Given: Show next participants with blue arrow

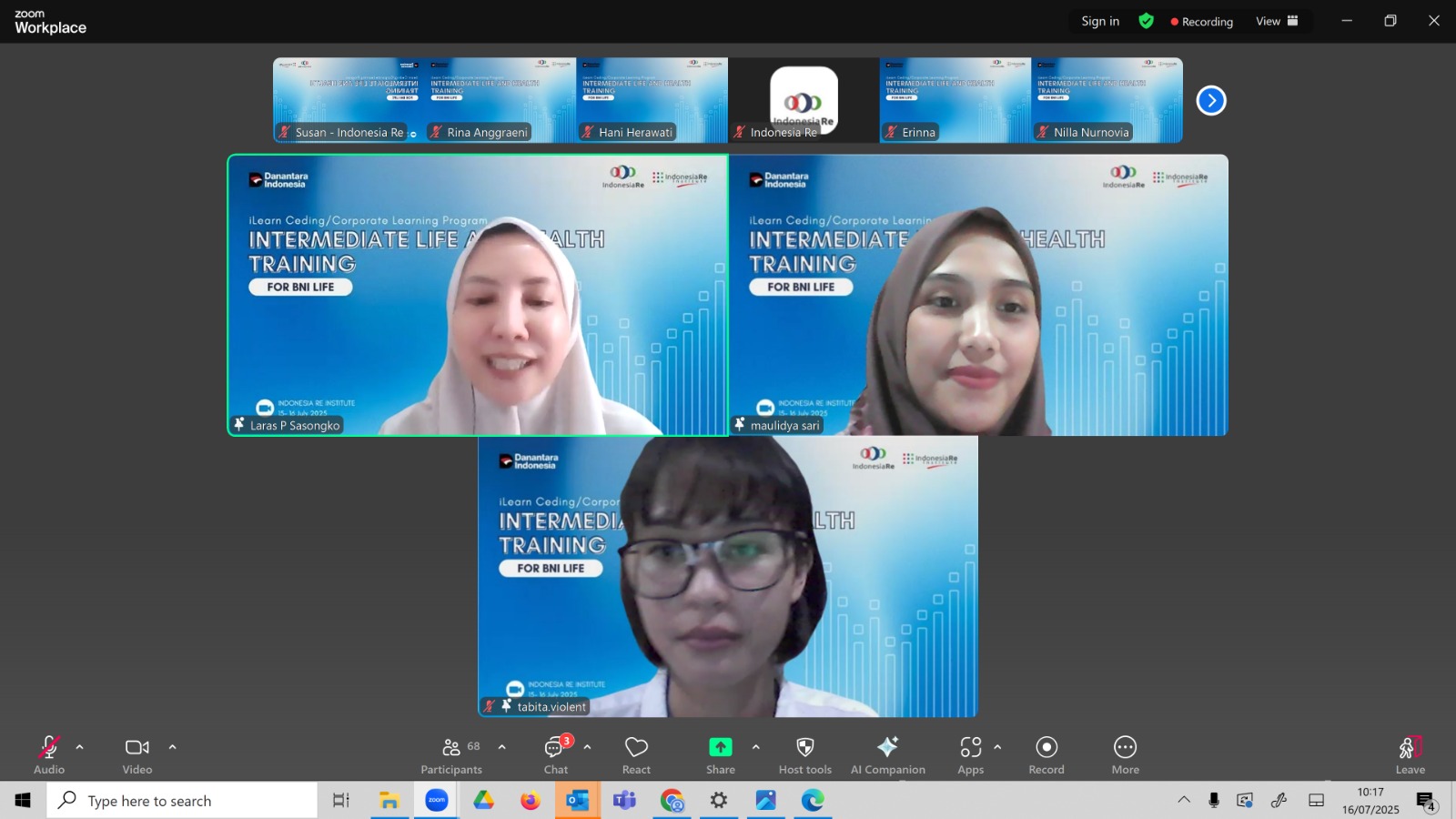Looking at the screenshot, I should click(1211, 100).
